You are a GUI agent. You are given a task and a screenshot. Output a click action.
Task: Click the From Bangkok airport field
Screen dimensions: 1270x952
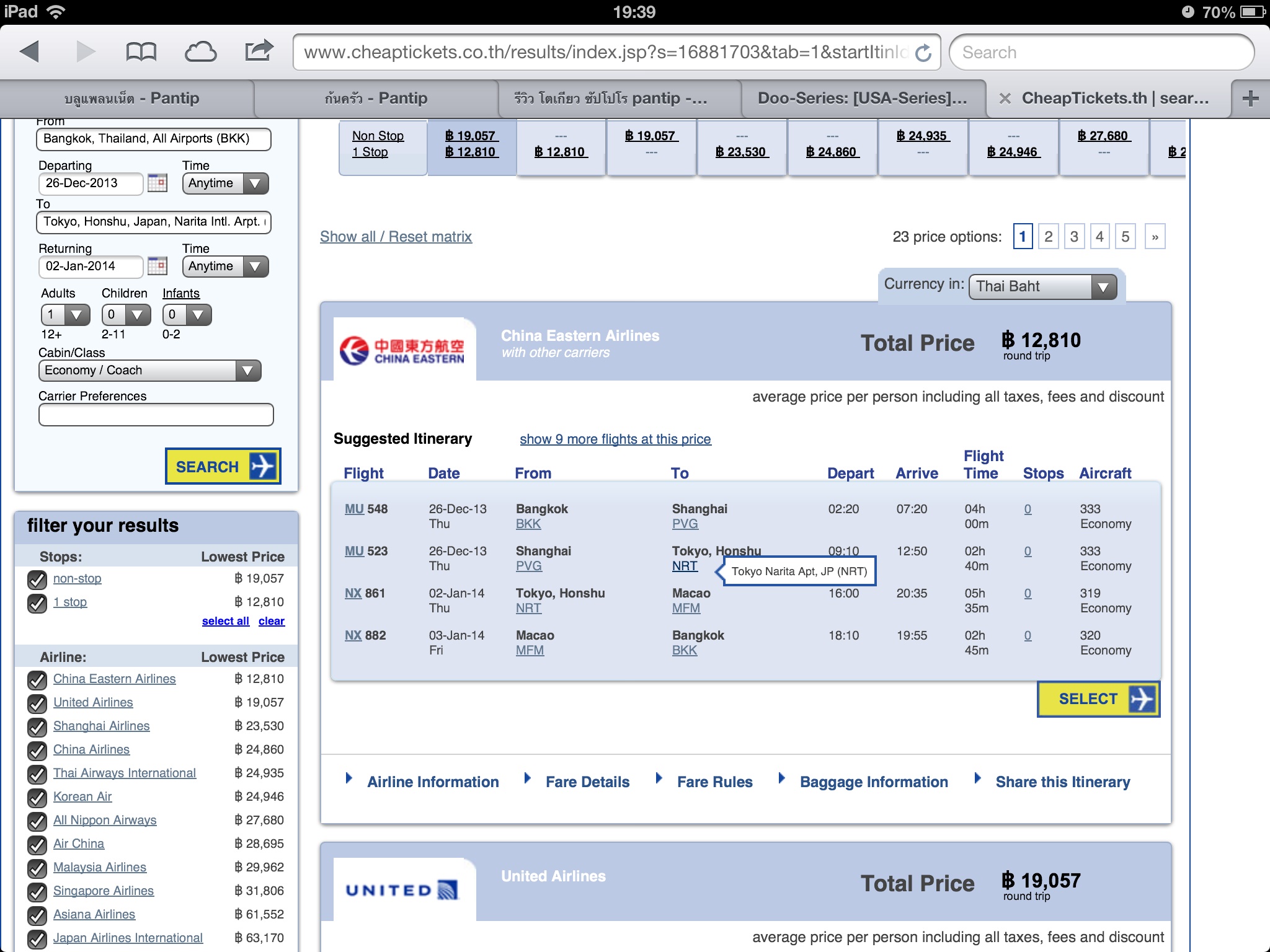point(154,139)
